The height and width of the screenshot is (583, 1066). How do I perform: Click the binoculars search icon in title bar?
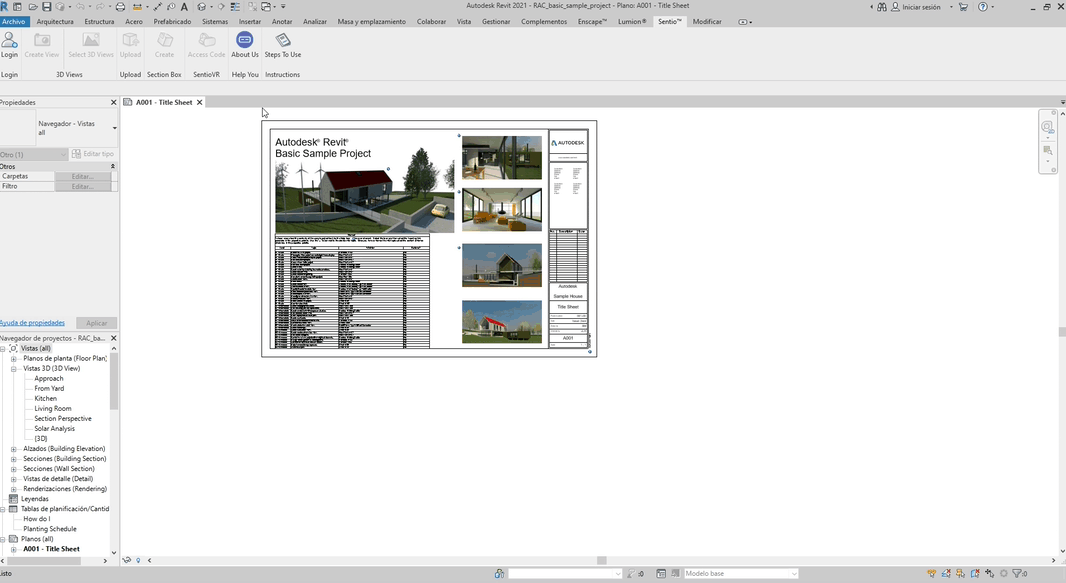[882, 7]
